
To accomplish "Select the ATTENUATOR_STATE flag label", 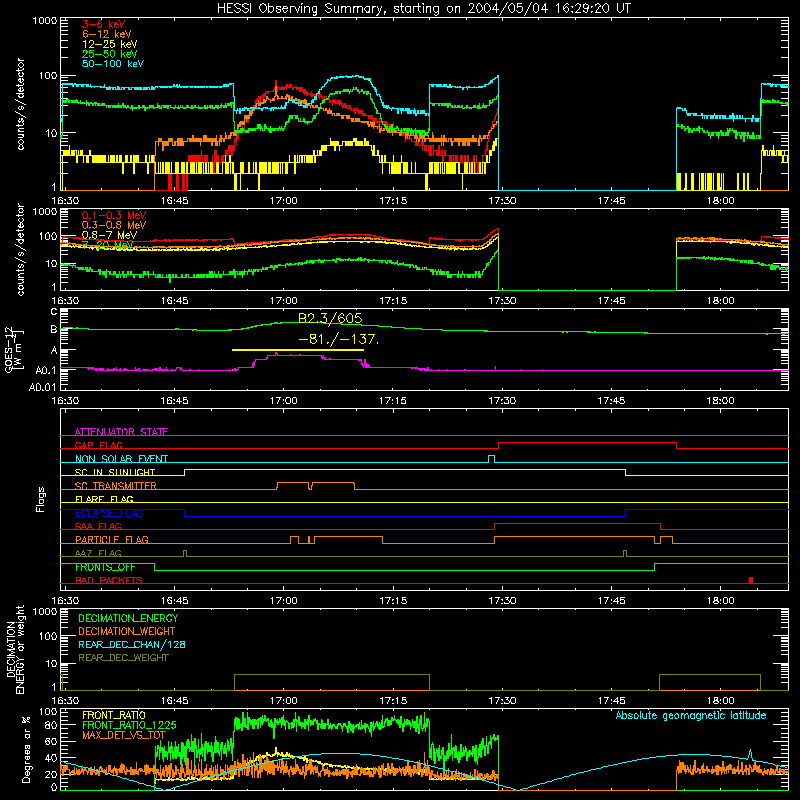I will click(121, 432).
